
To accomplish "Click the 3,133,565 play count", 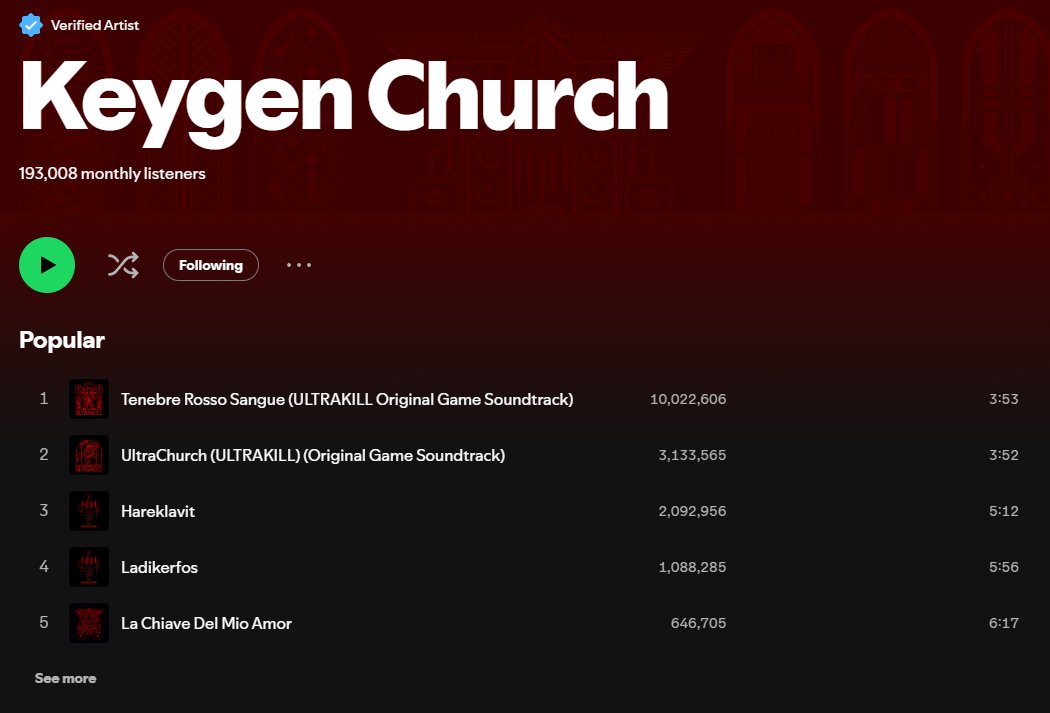I will [692, 455].
